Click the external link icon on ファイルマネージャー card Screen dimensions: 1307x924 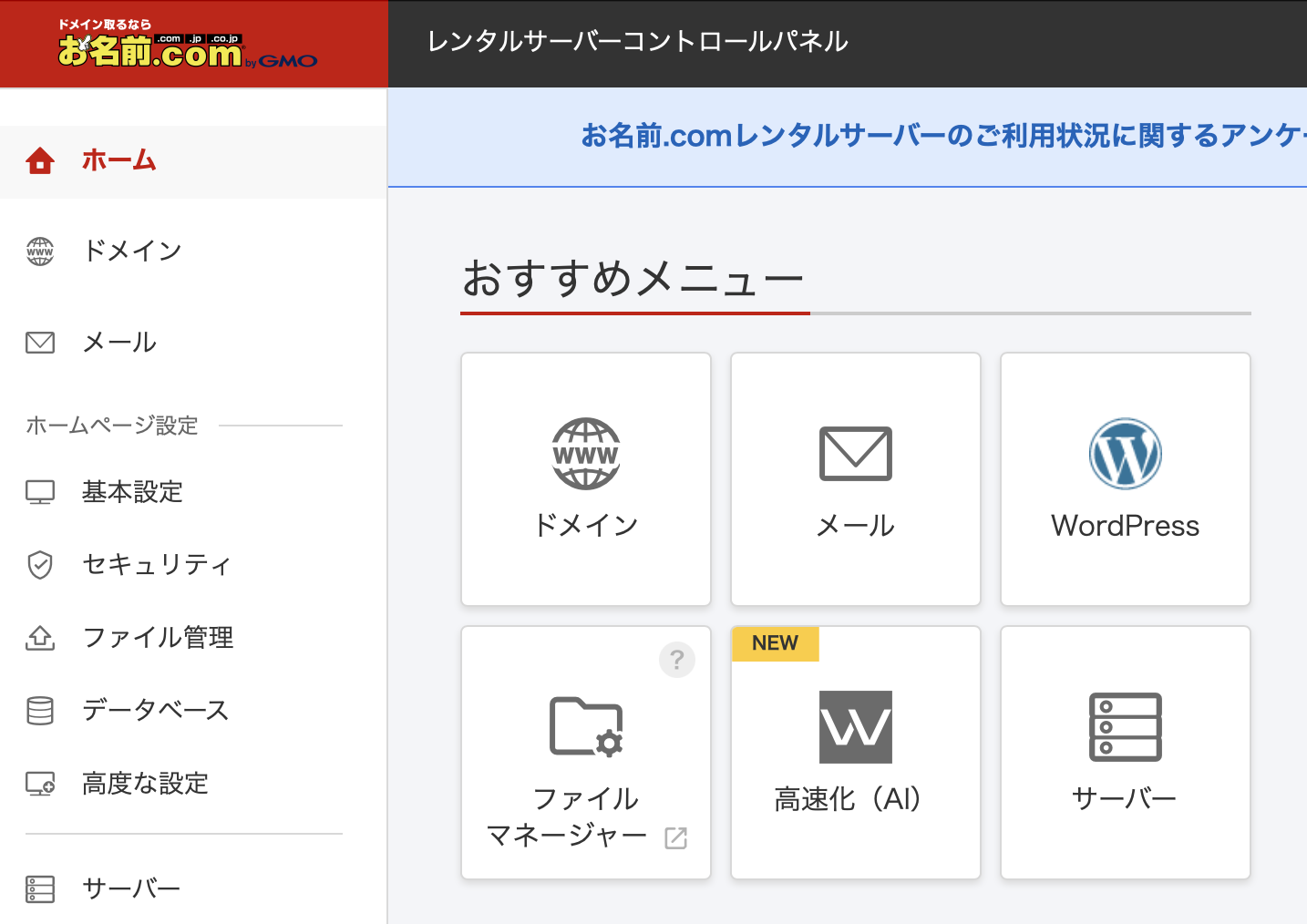[x=675, y=838]
